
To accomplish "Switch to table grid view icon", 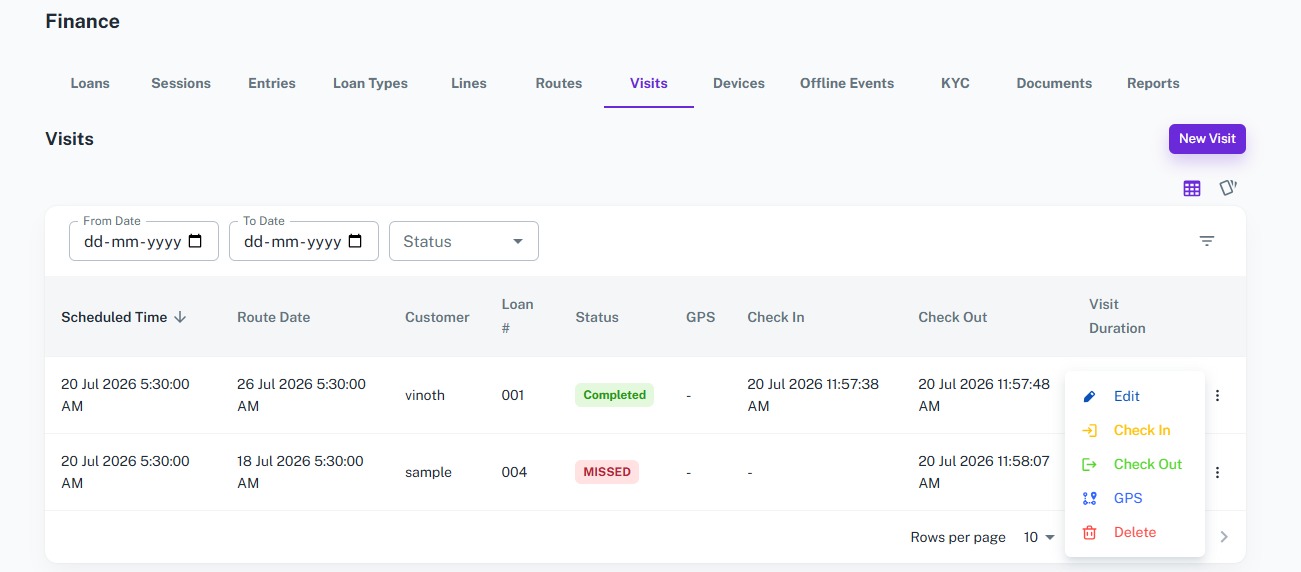I will pos(1191,188).
